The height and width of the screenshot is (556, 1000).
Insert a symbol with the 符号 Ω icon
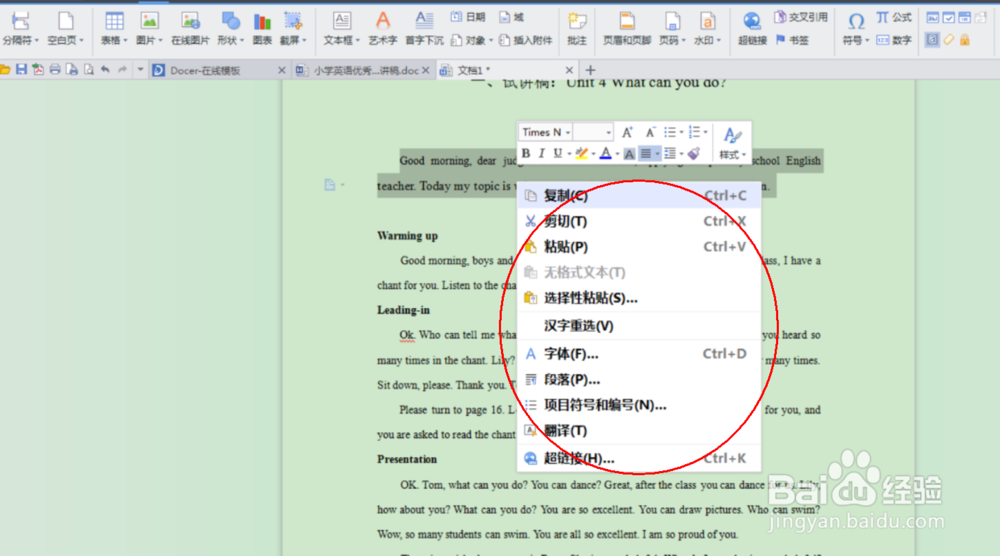click(856, 29)
